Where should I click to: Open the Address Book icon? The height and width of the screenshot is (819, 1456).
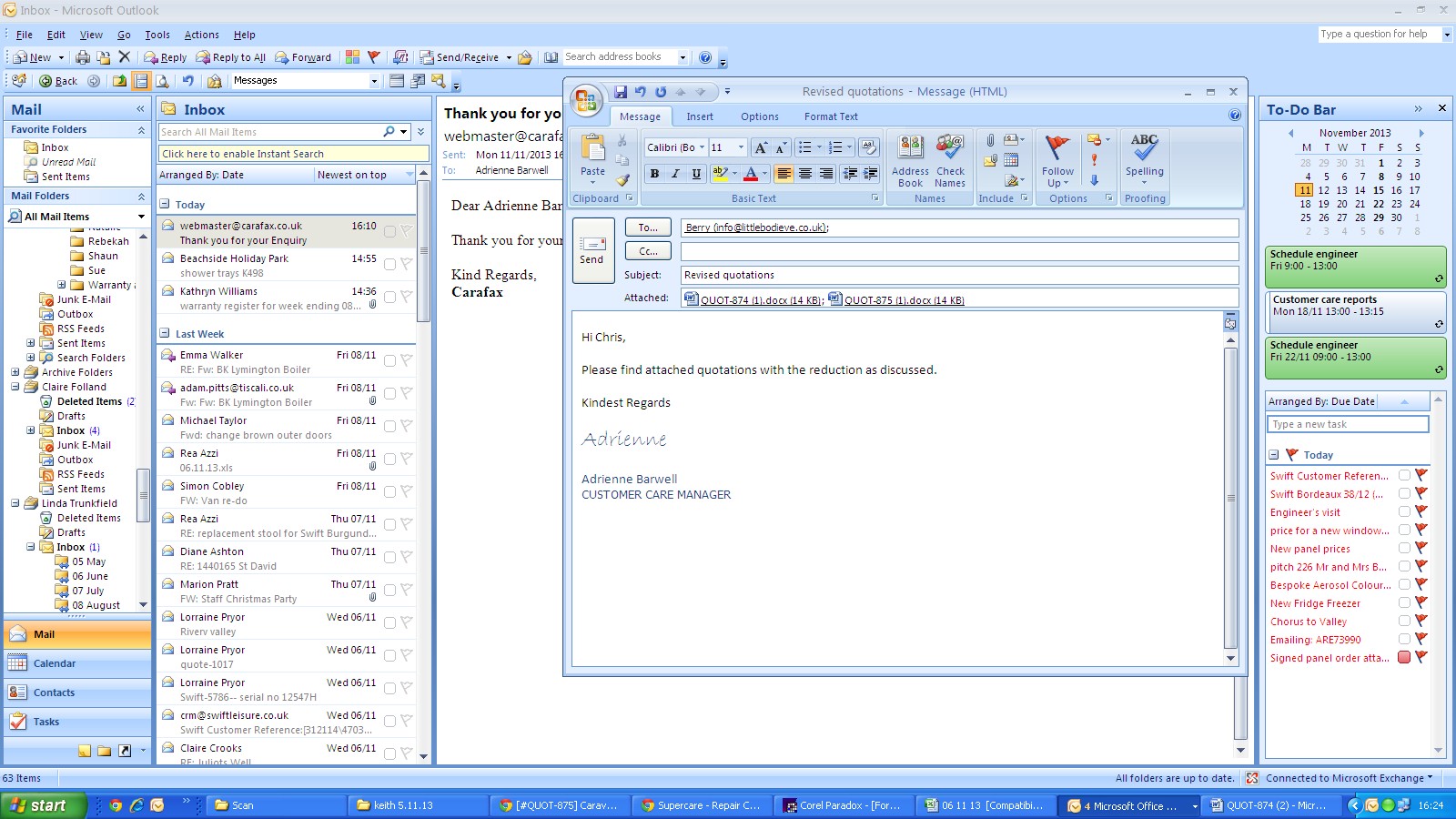[x=910, y=158]
